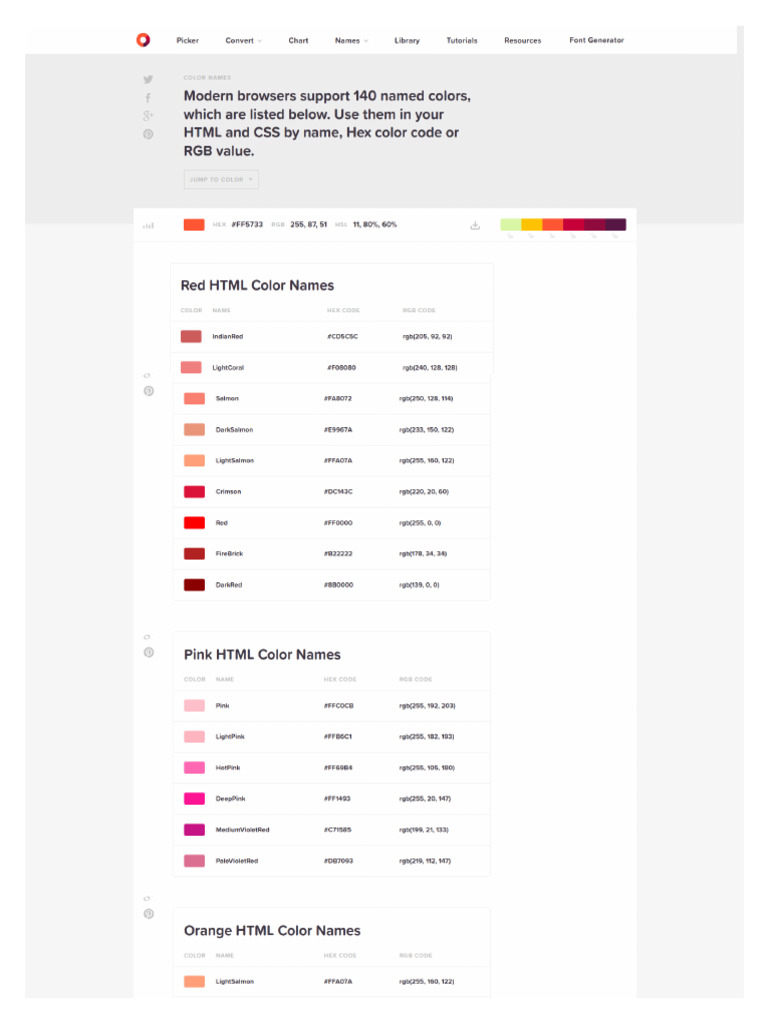
Task: Click the HTML Color Codes logo
Action: 143,40
